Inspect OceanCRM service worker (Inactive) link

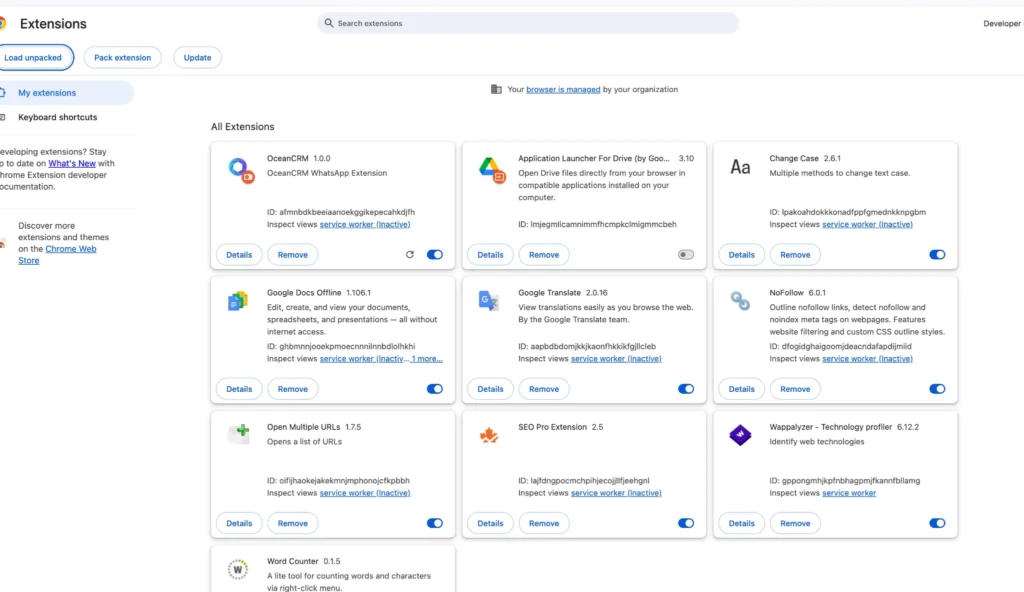(365, 224)
